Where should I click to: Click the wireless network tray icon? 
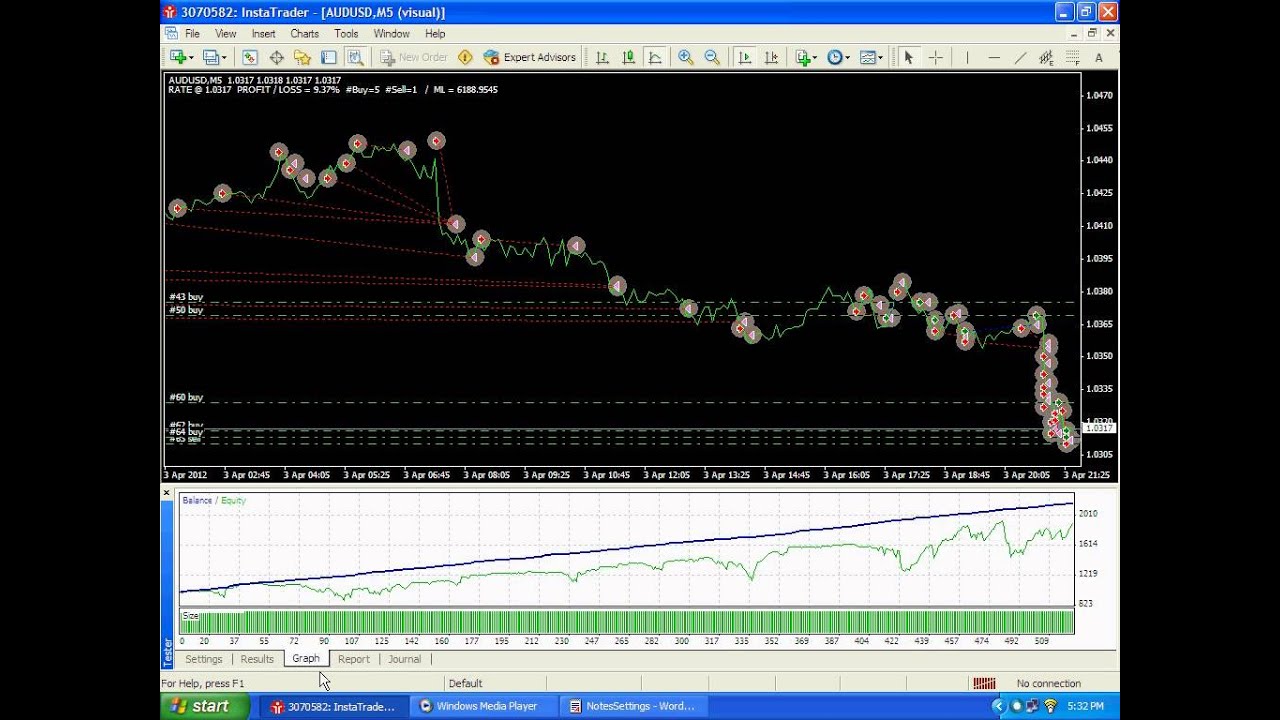click(1050, 706)
